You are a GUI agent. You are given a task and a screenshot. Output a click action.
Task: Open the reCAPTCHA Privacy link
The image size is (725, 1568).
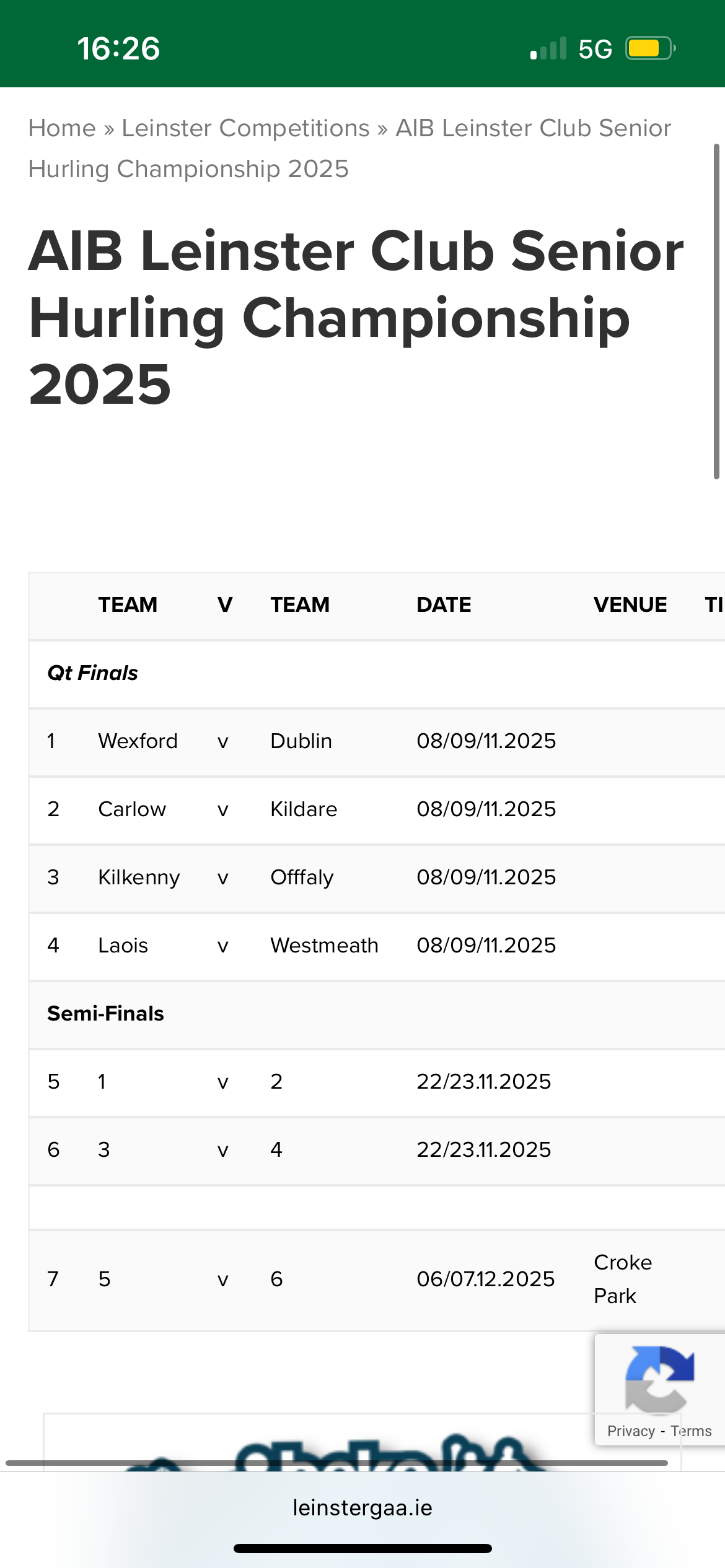pyautogui.click(x=631, y=1431)
